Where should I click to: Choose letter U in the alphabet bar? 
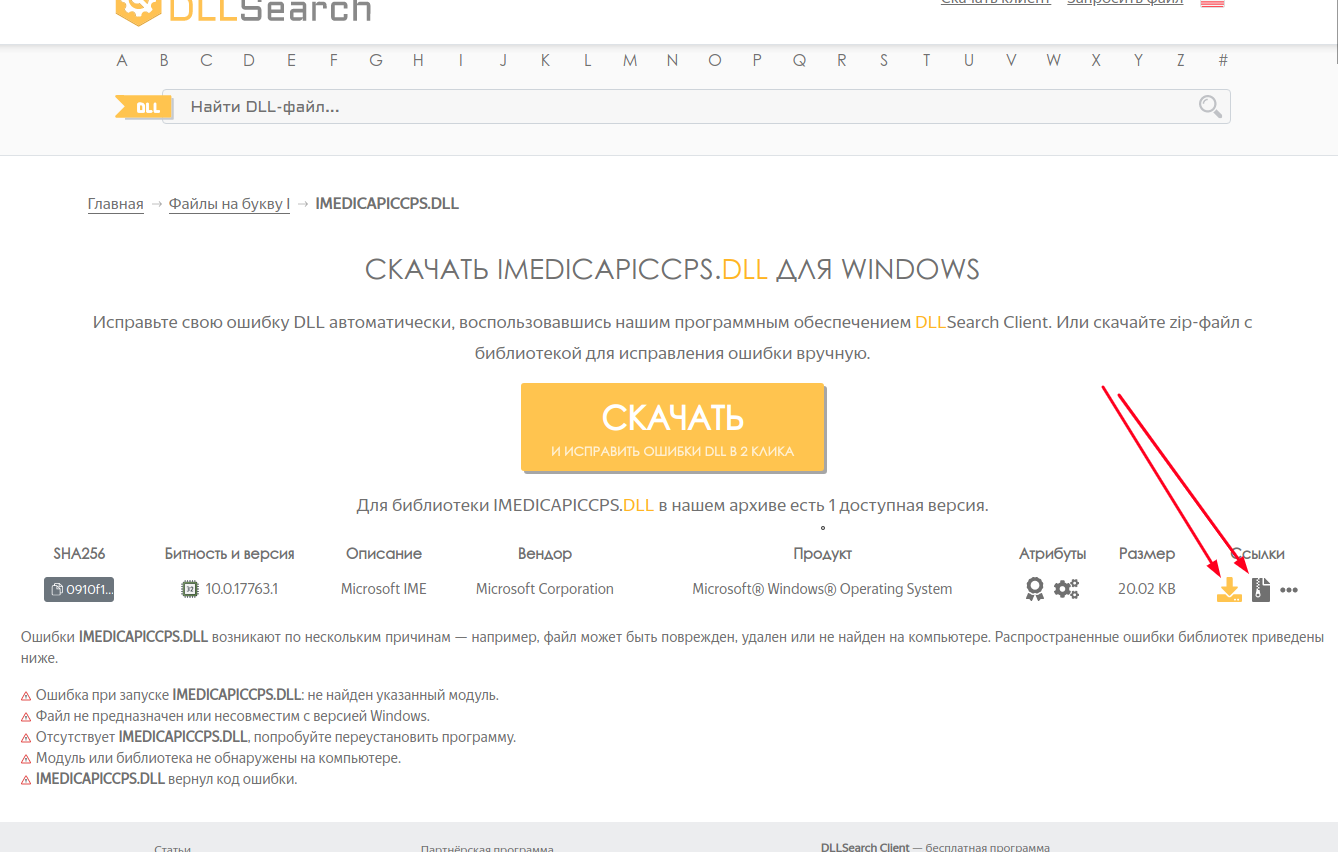969,60
